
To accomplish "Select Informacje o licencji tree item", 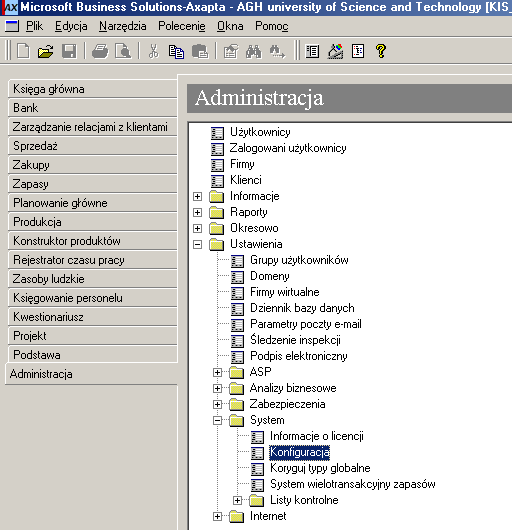I will 317,436.
